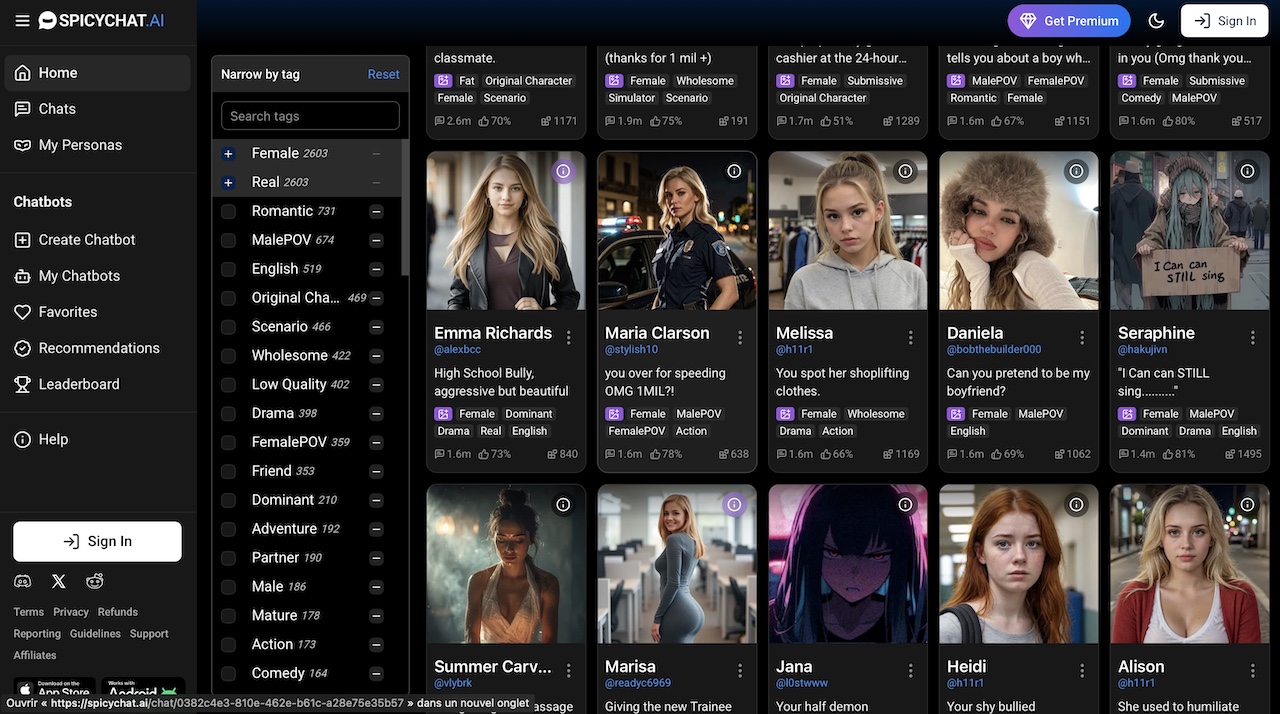
Task: Open Seraphine card options menu
Action: coord(1253,338)
